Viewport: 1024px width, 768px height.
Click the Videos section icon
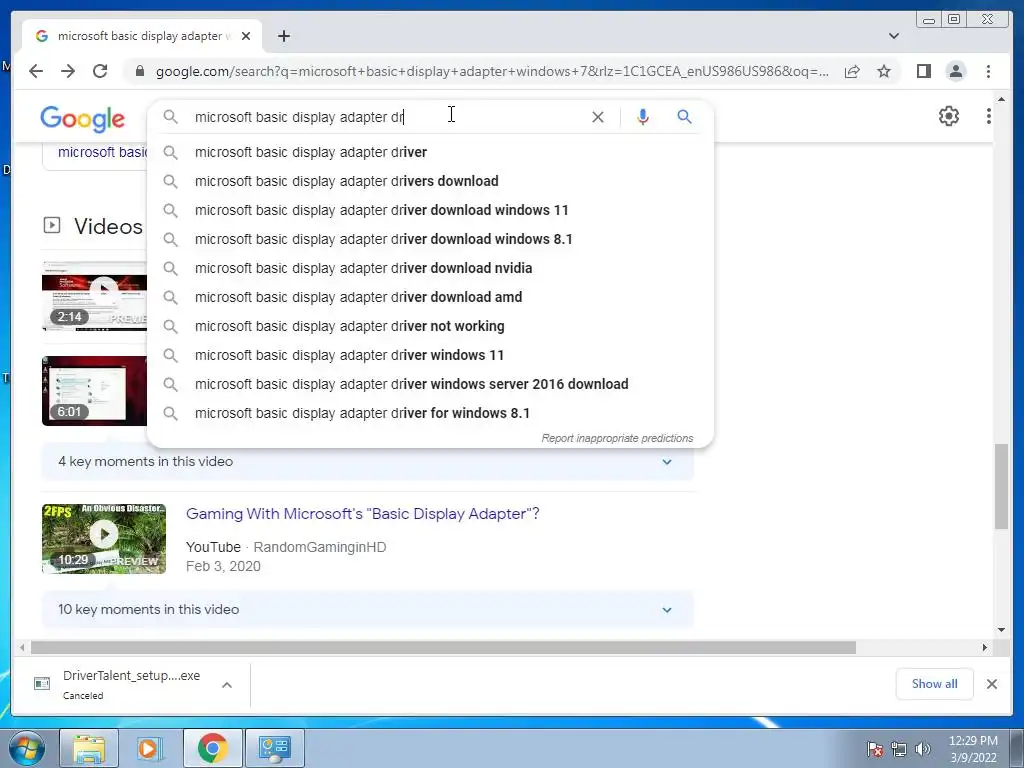(52, 225)
